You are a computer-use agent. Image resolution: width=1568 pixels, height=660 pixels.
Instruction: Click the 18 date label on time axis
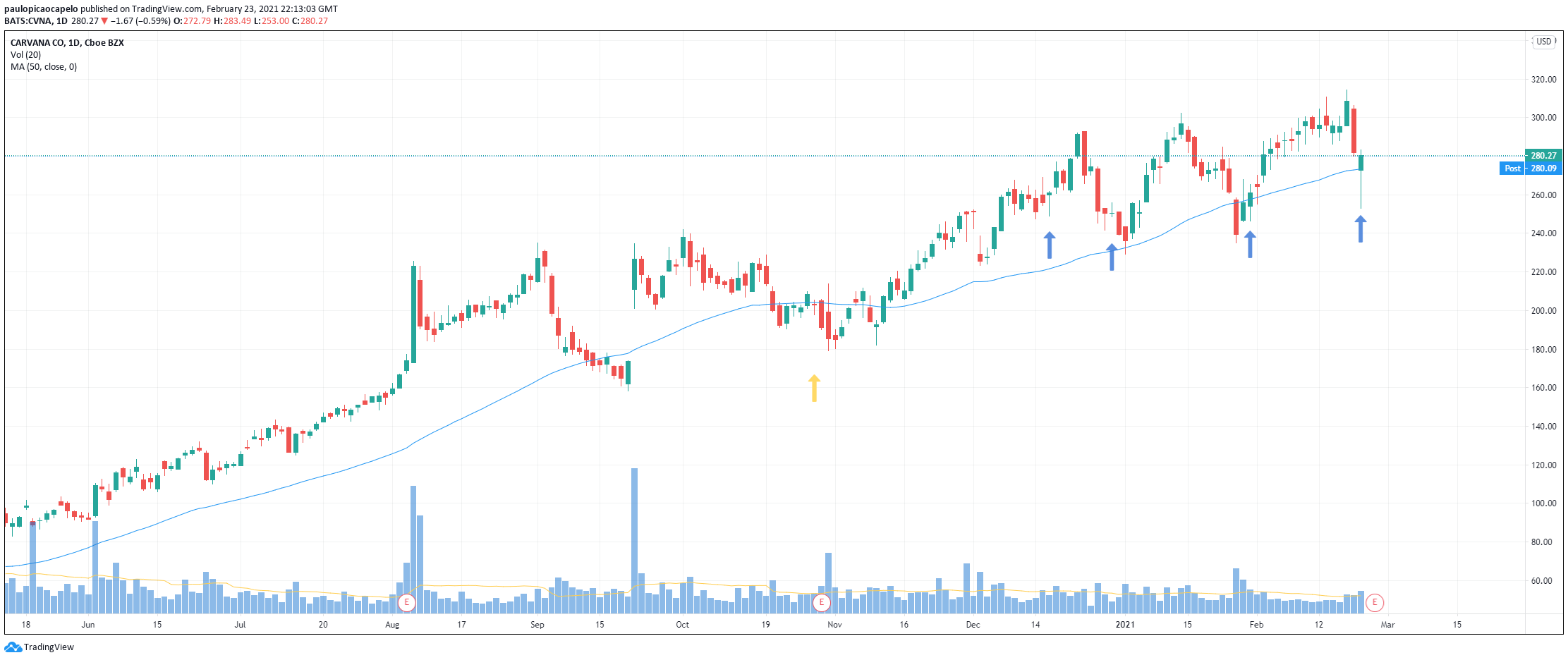[26, 625]
